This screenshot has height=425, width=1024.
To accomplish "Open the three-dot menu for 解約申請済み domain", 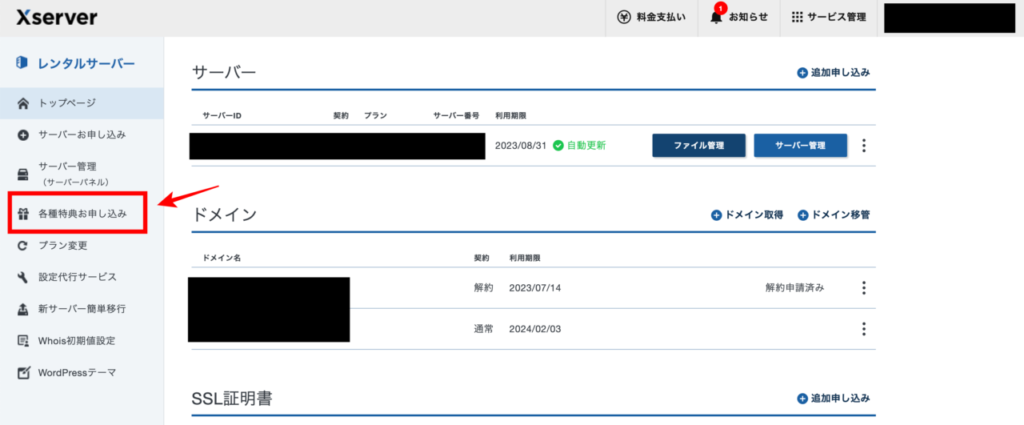I will point(864,288).
